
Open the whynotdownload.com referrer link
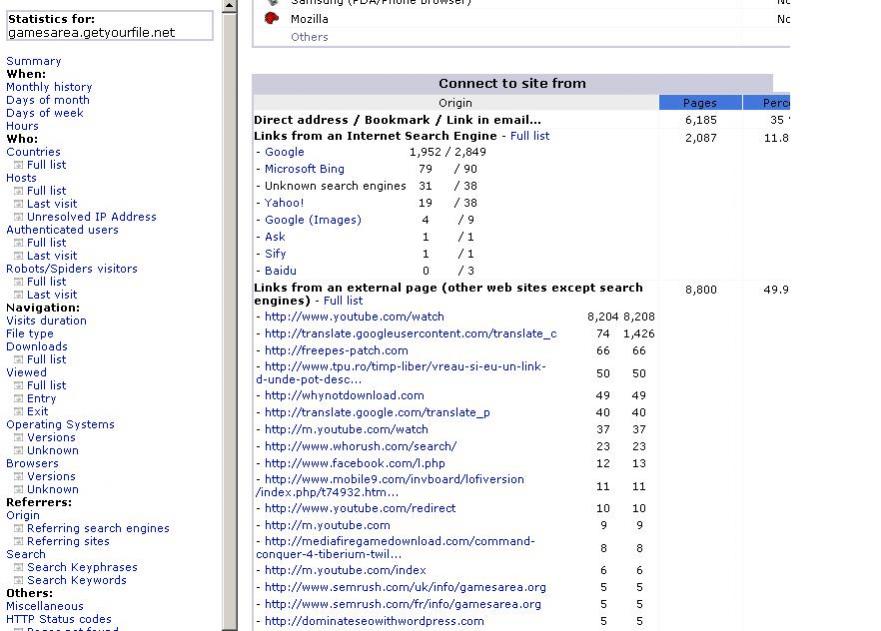[x=344, y=396]
